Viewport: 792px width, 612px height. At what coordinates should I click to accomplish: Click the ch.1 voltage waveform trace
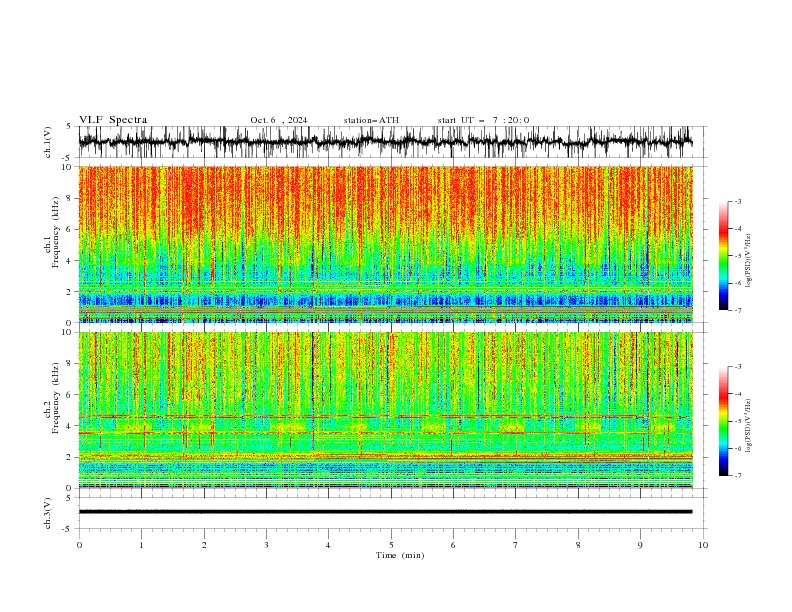coord(385,142)
